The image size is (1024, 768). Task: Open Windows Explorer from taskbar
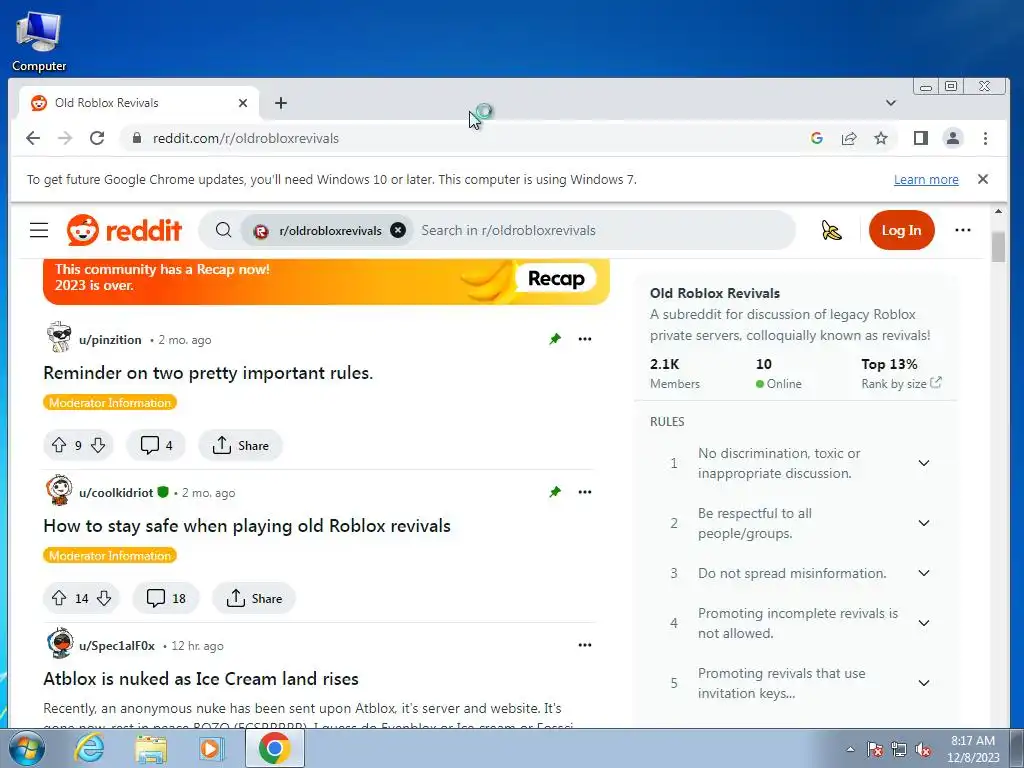(151, 748)
